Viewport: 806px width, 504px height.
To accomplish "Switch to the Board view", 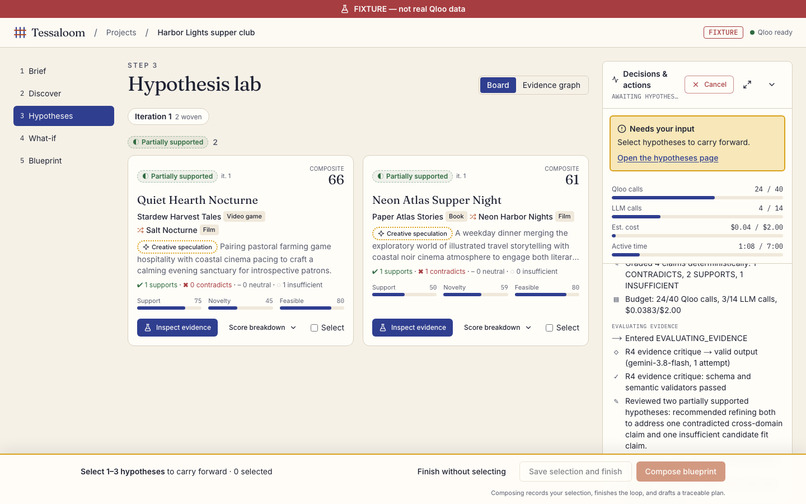I will point(498,85).
